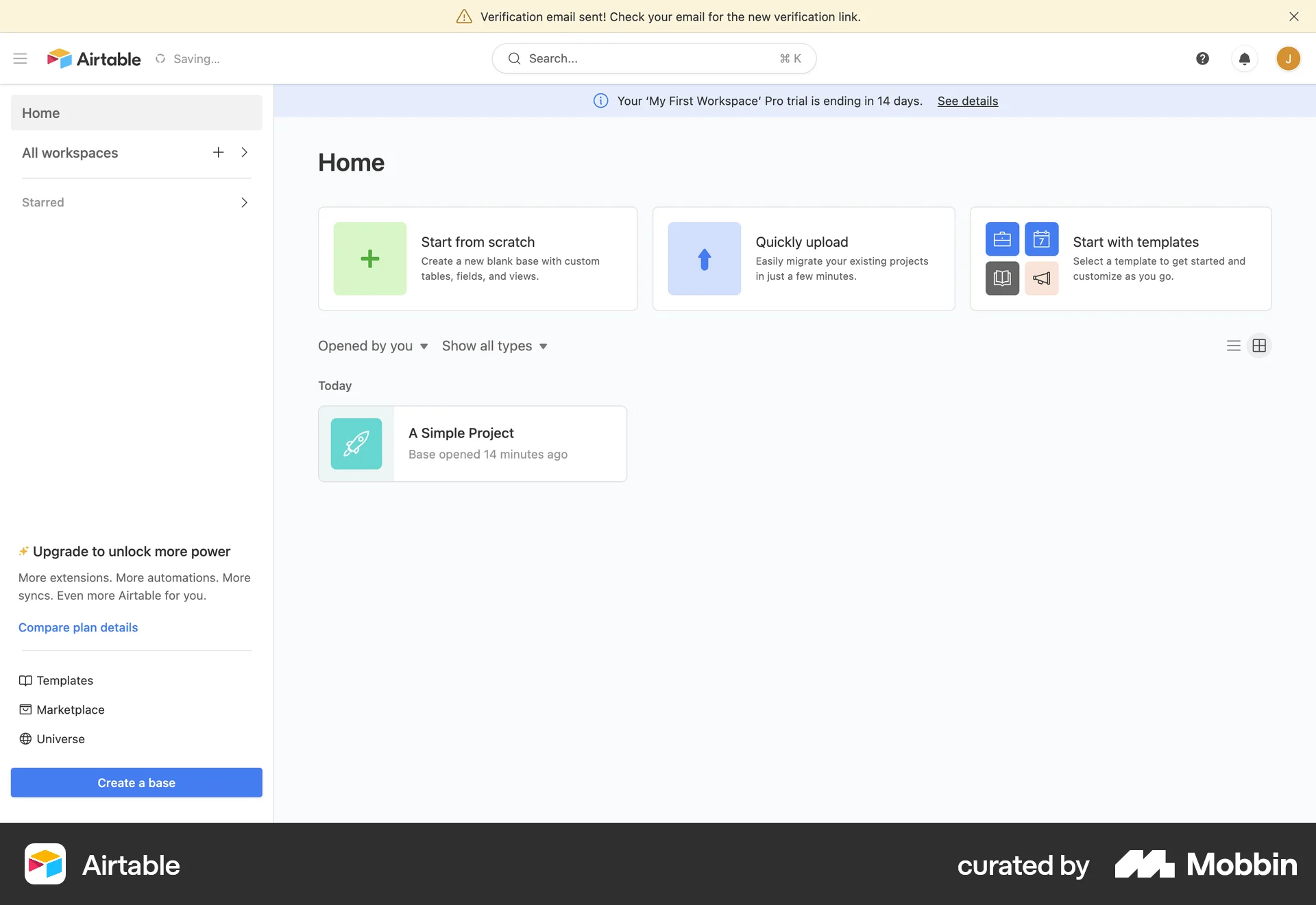Toggle the list view layout
This screenshot has height=905, width=1316.
[x=1233, y=346]
